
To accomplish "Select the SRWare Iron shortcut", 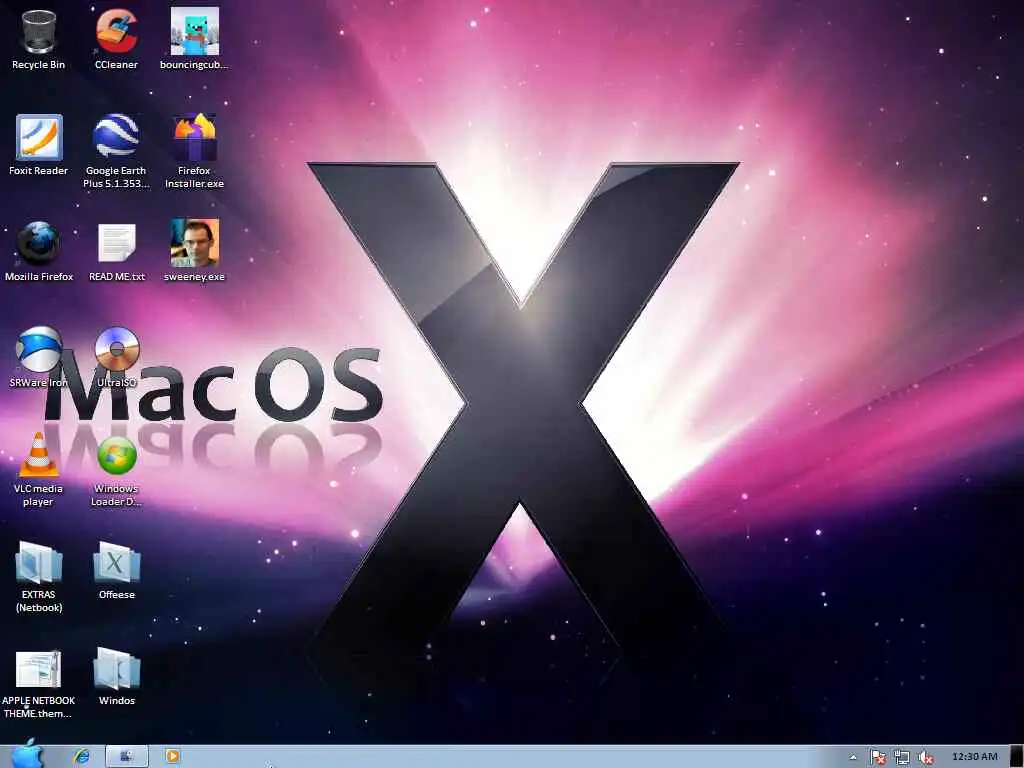I will pos(39,357).
